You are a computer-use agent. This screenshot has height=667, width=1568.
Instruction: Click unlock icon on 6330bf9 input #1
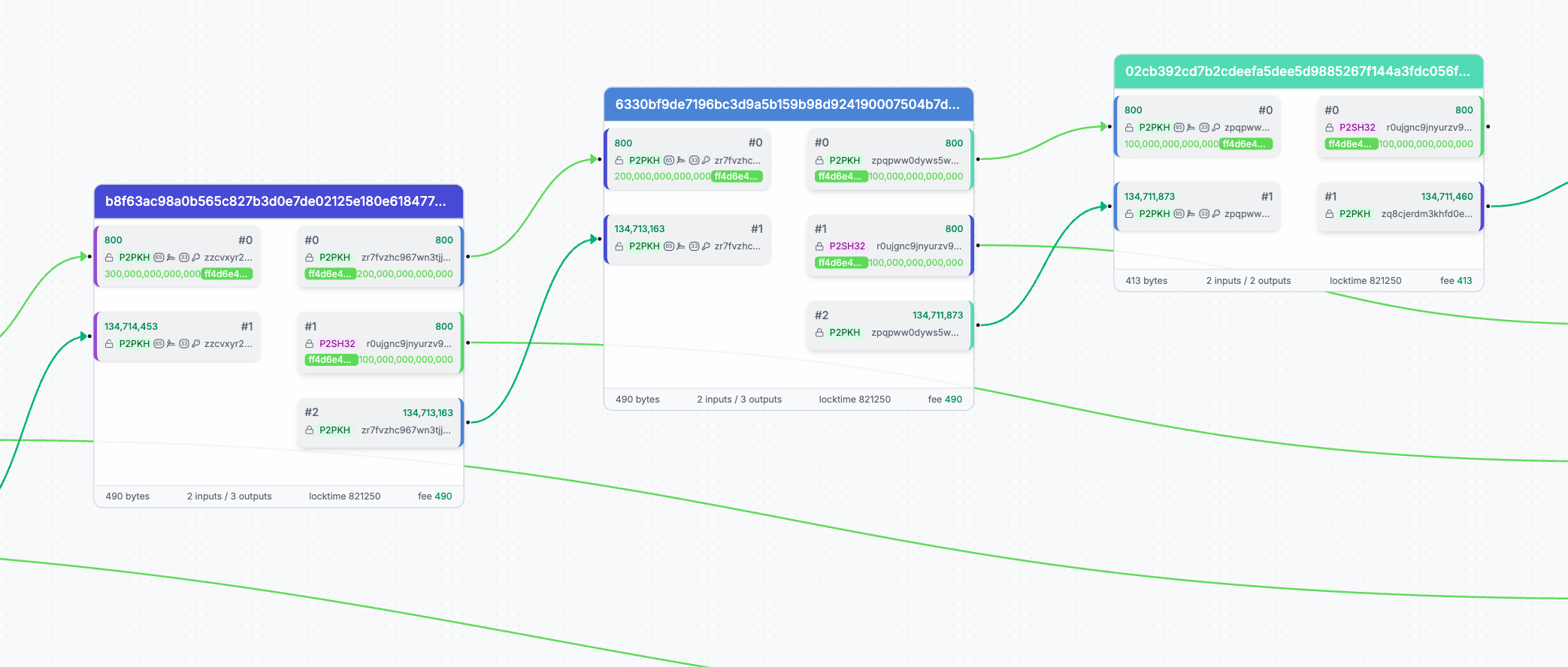[x=619, y=246]
